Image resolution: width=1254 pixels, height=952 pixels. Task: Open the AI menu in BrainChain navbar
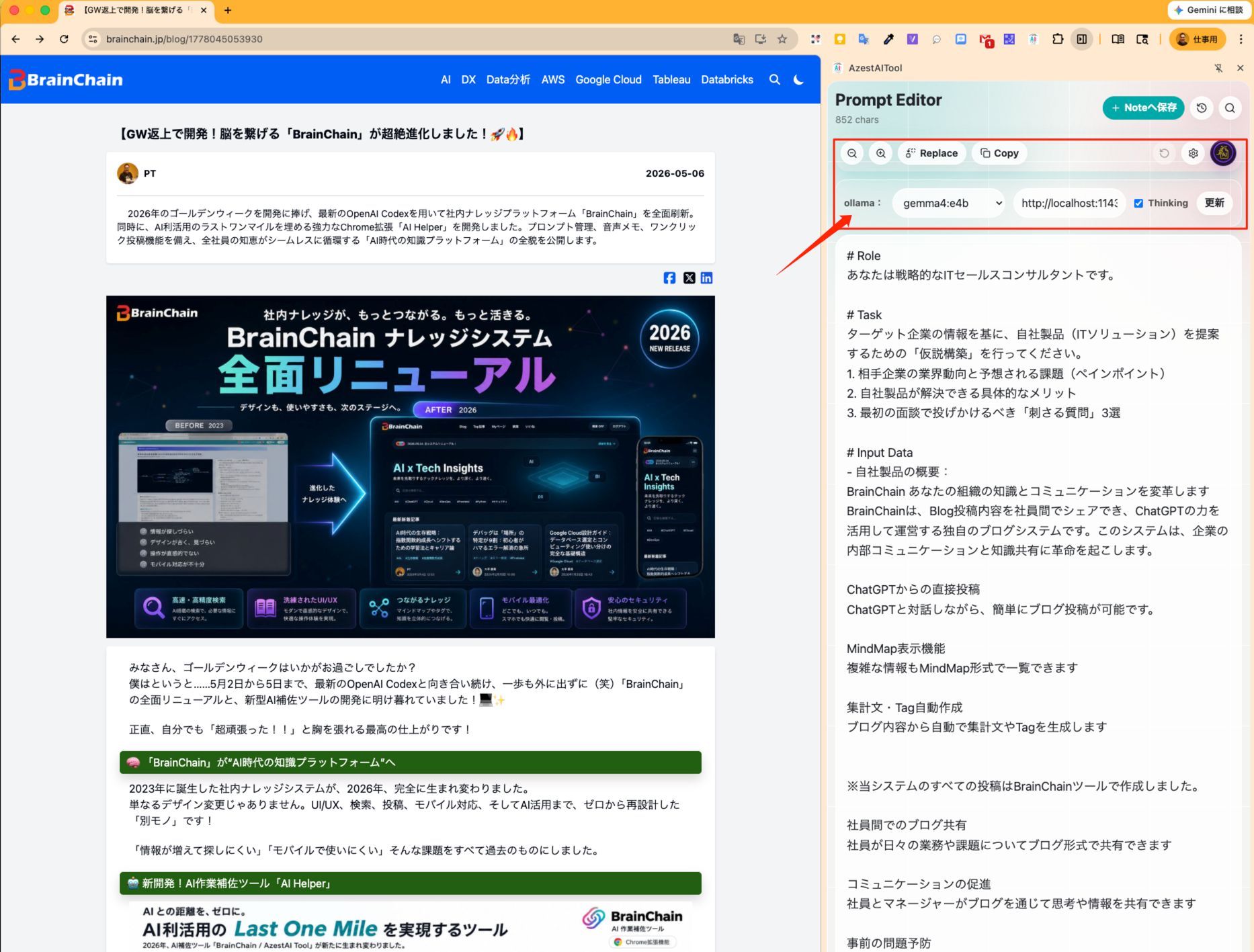446,79
